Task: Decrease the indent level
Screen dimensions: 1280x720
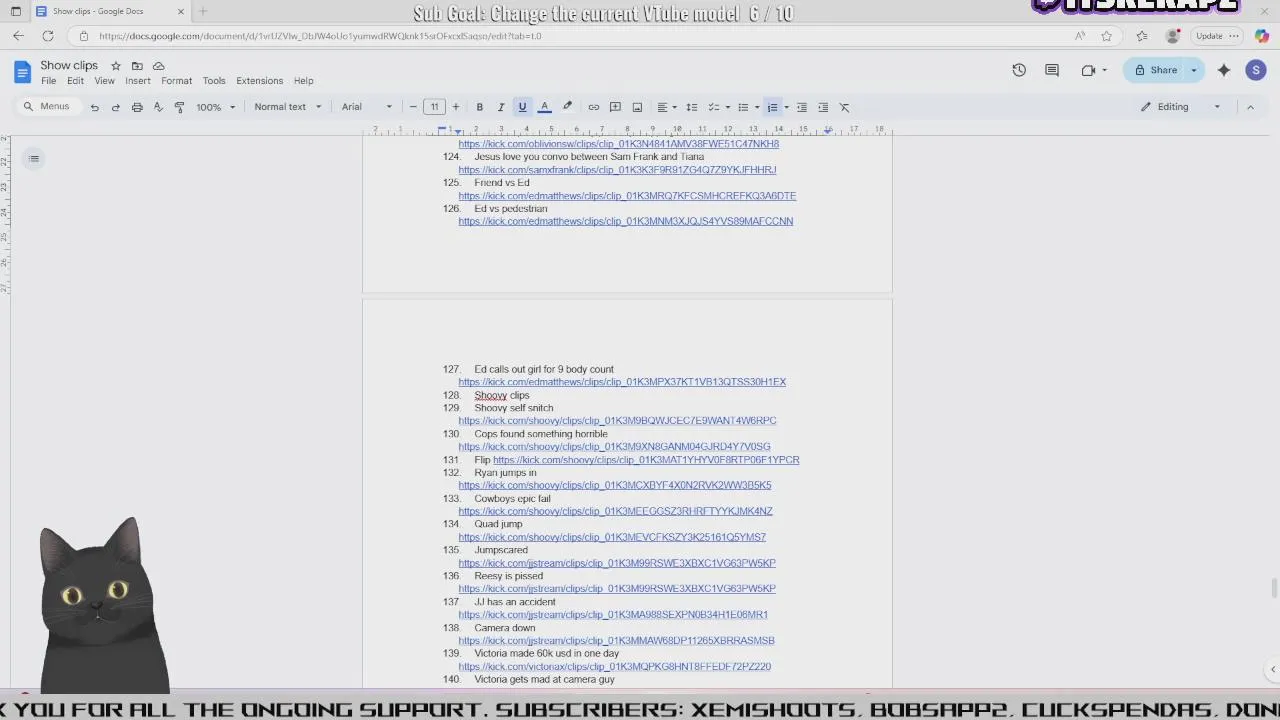Action: click(x=801, y=107)
